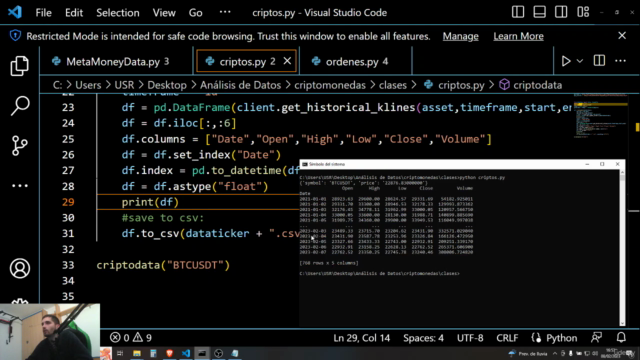Switch to the ordenes.py tab

[356, 62]
